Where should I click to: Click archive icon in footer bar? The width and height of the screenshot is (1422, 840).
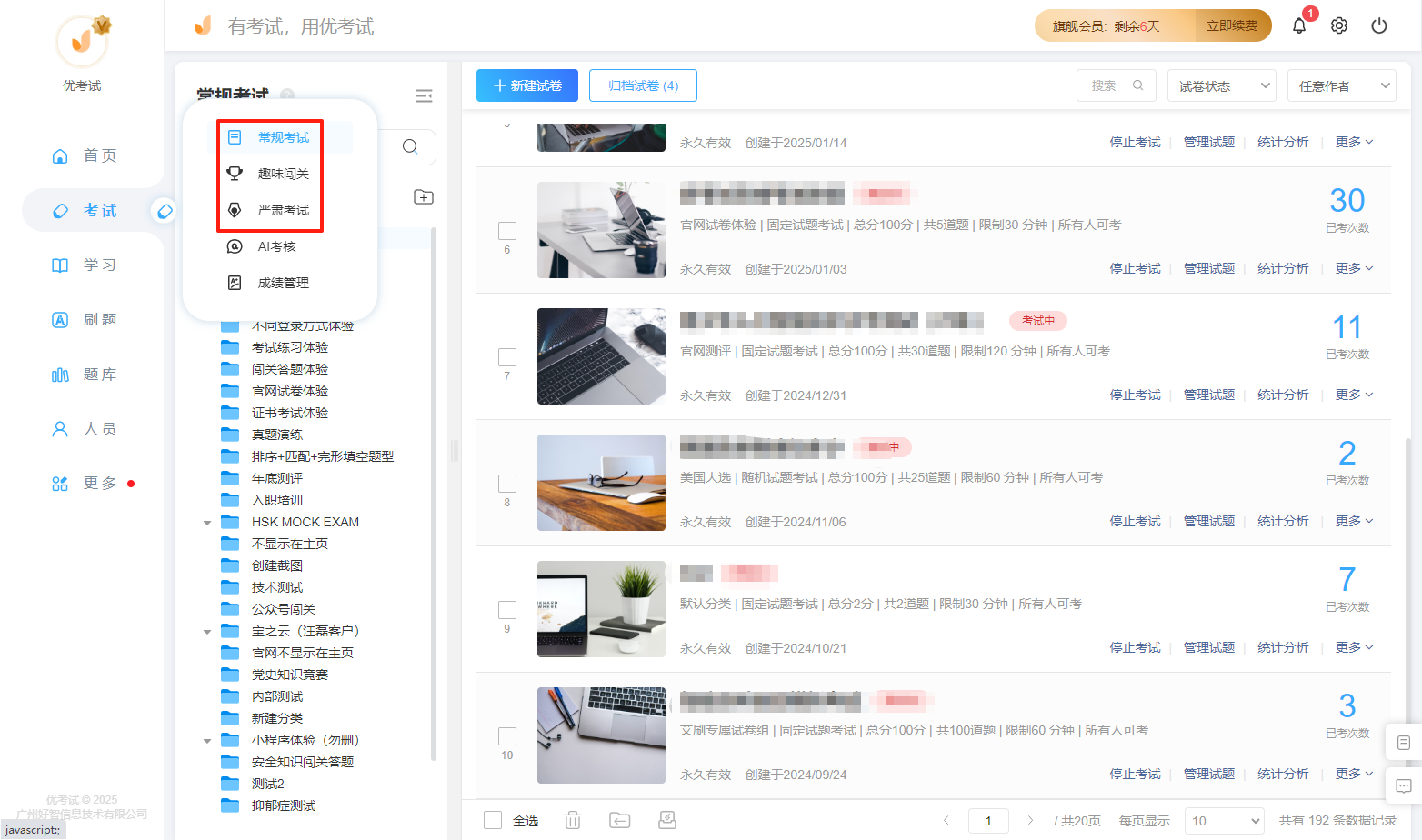pos(667,820)
